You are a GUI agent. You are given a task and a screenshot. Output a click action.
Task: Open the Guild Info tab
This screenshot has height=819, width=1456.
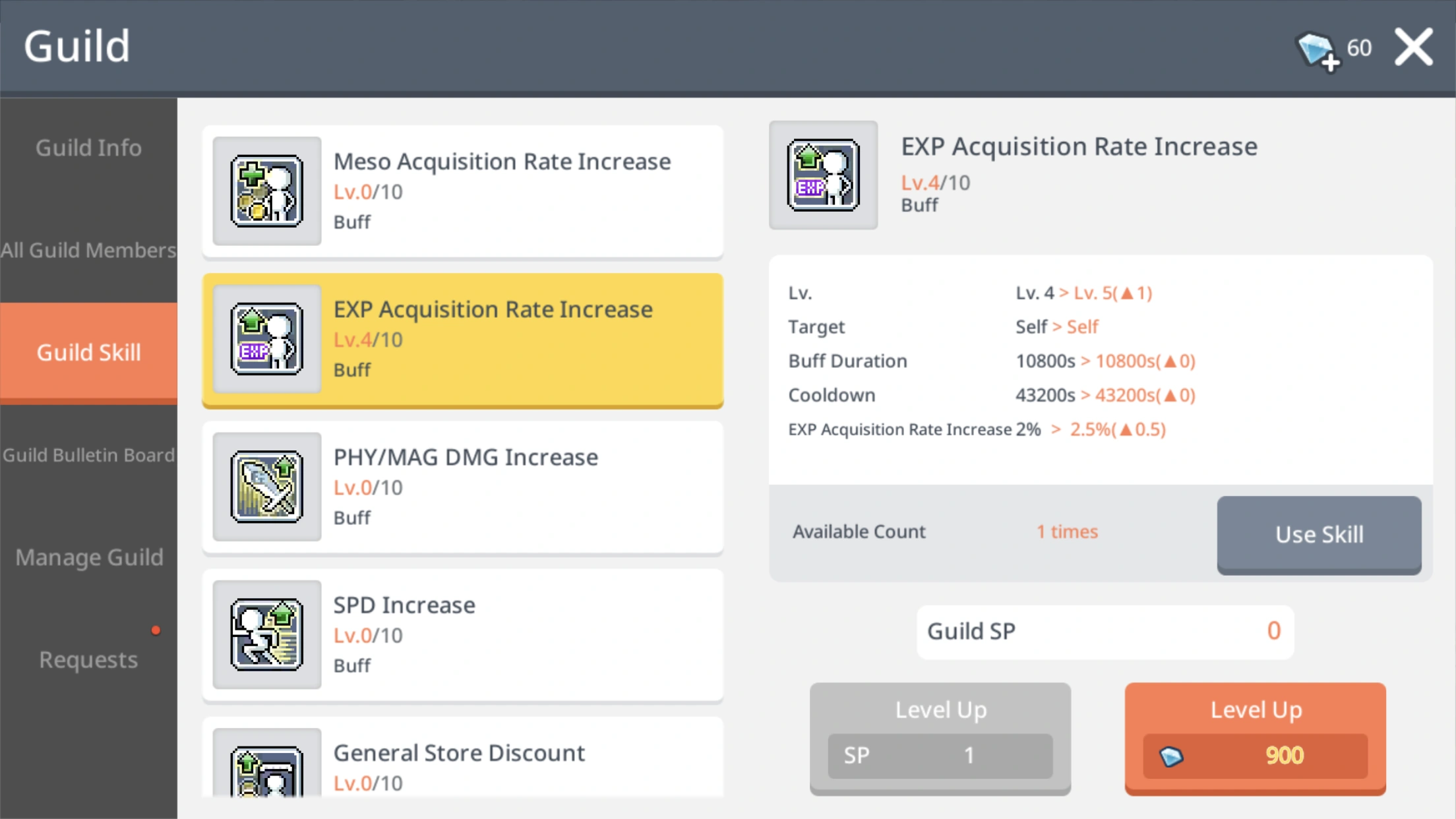[88, 148]
